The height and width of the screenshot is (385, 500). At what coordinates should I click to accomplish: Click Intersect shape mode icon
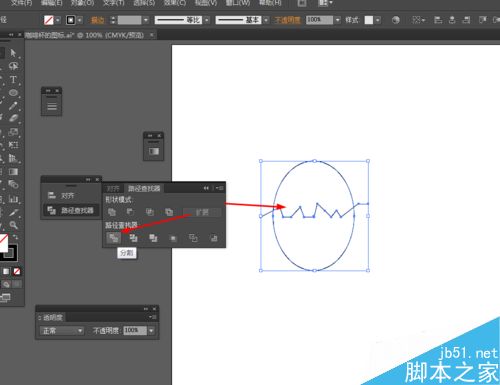click(x=150, y=212)
